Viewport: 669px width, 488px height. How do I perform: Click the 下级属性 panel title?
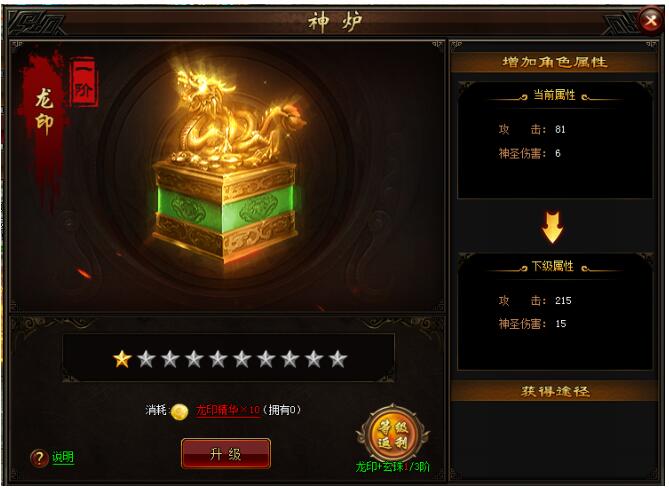pyautogui.click(x=553, y=266)
